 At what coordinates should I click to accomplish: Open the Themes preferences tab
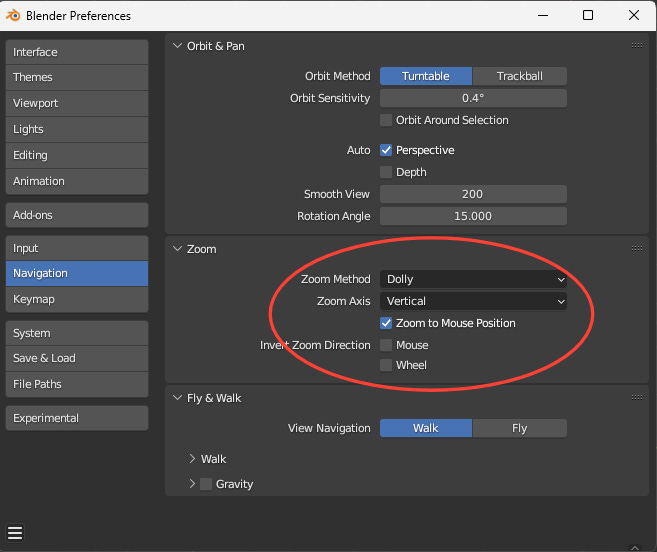coord(77,78)
